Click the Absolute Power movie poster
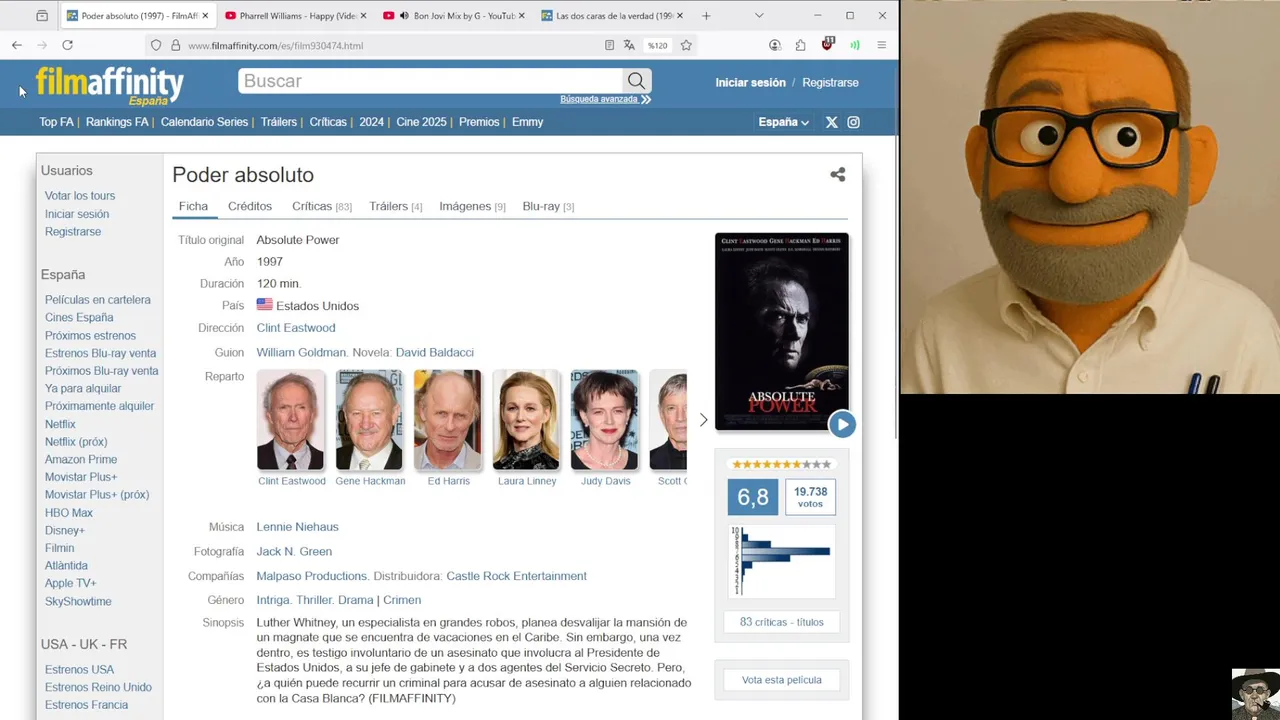The width and height of the screenshot is (1280, 720). (782, 331)
